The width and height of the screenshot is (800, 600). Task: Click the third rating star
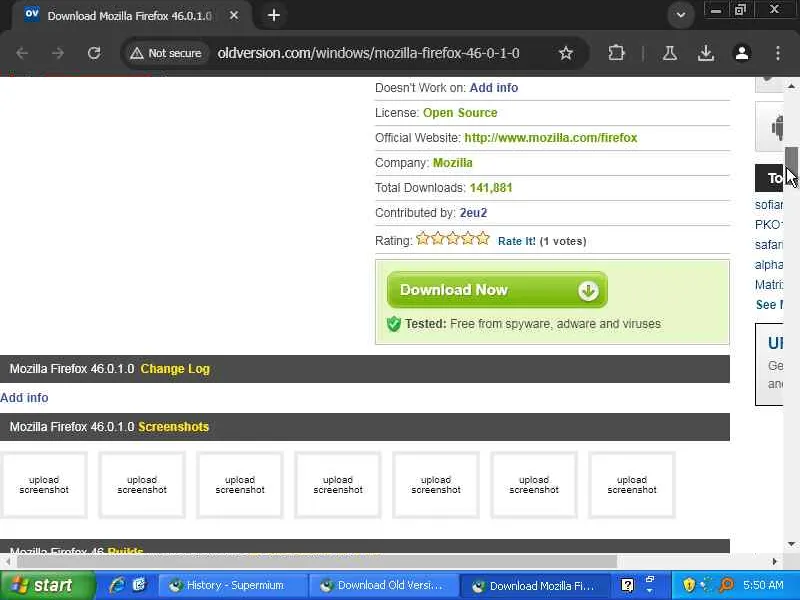(x=453, y=239)
